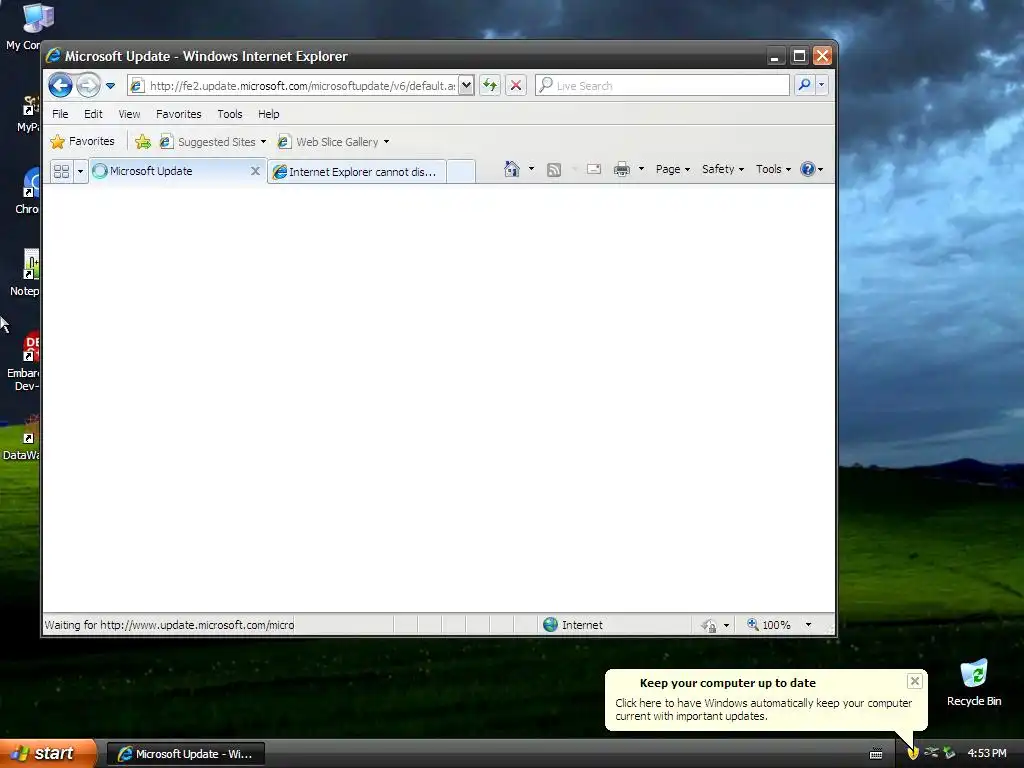Open the search provider dropdown
This screenshot has height=768, width=1024.
[x=822, y=85]
